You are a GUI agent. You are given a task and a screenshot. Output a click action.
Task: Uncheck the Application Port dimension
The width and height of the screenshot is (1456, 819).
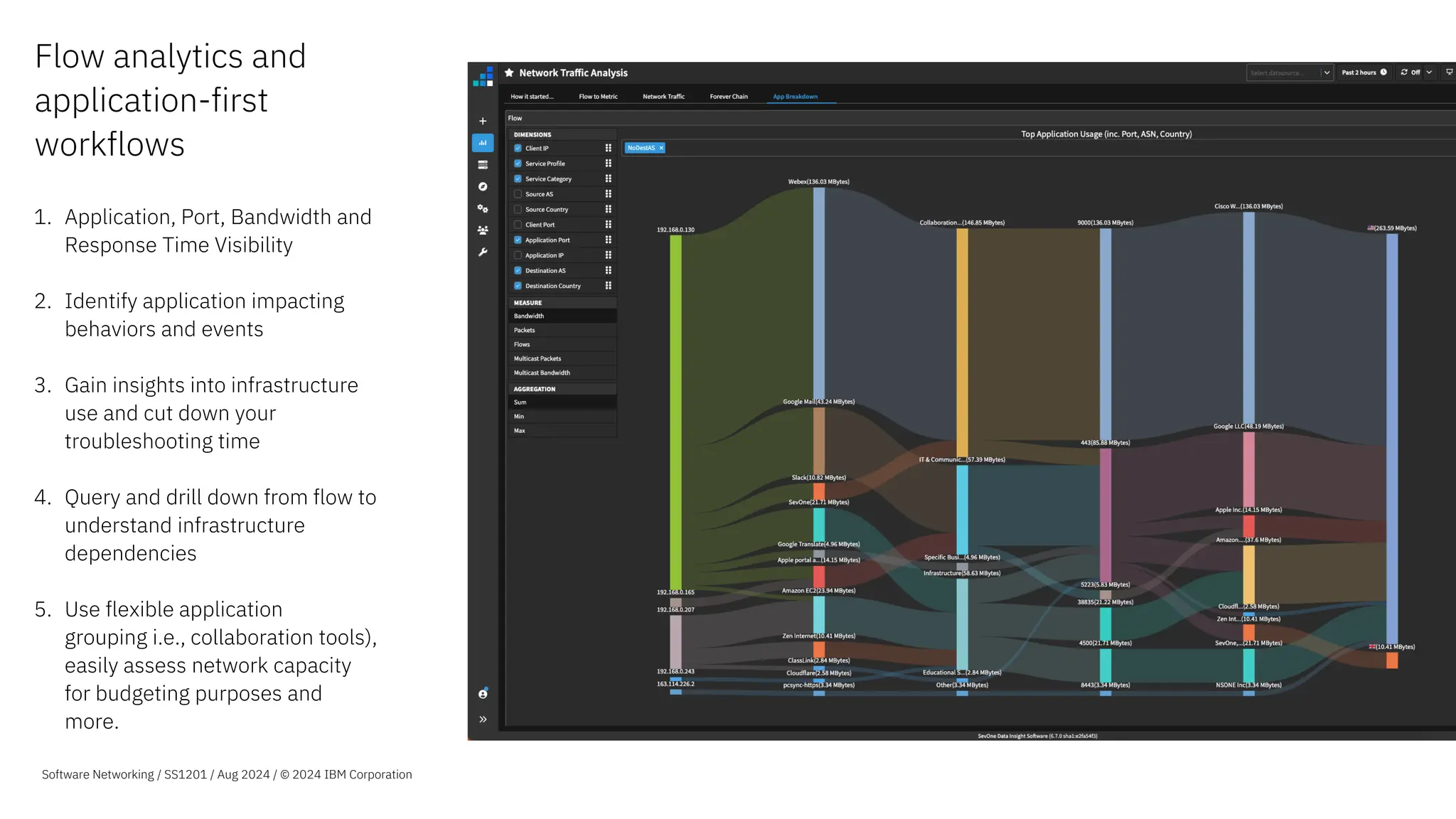tap(518, 240)
